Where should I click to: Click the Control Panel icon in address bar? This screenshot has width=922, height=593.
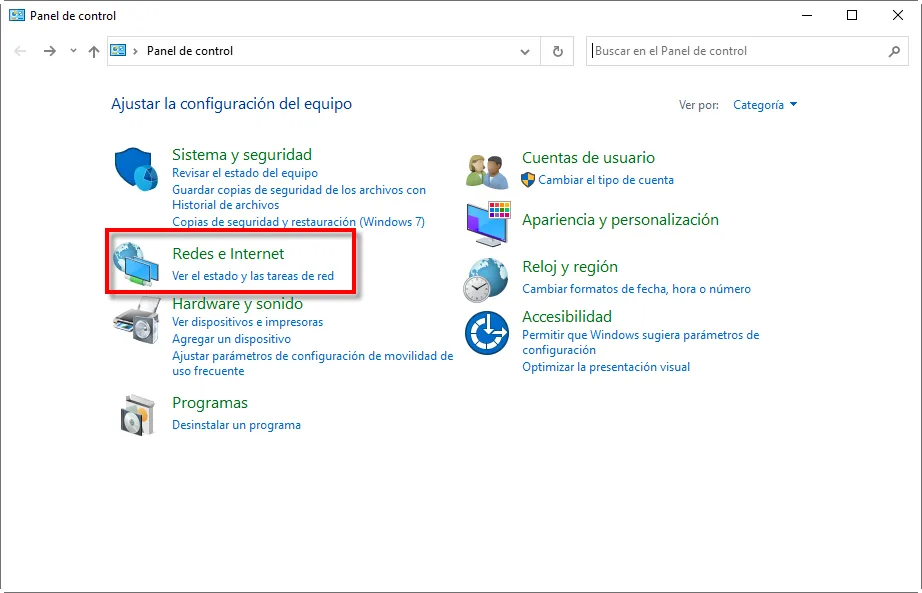click(118, 50)
